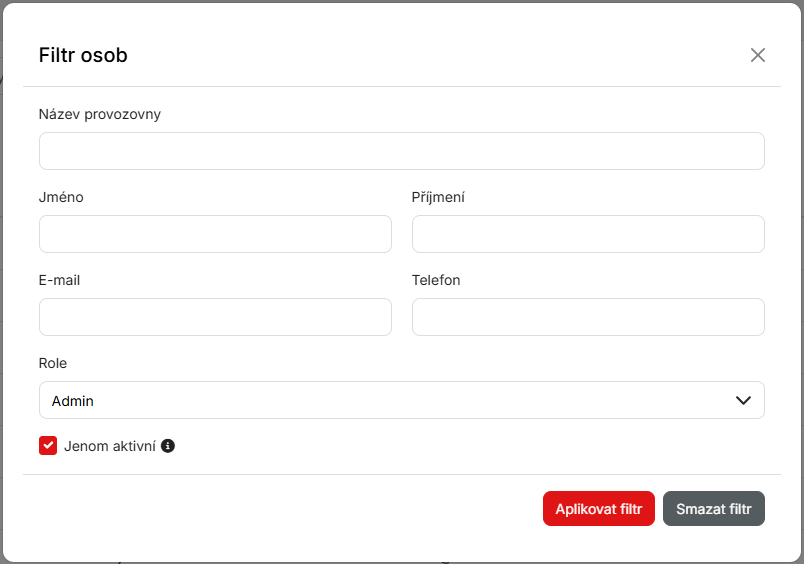Image resolution: width=804 pixels, height=564 pixels.
Task: Click the Jenom aktivní label text
Action: [110, 446]
